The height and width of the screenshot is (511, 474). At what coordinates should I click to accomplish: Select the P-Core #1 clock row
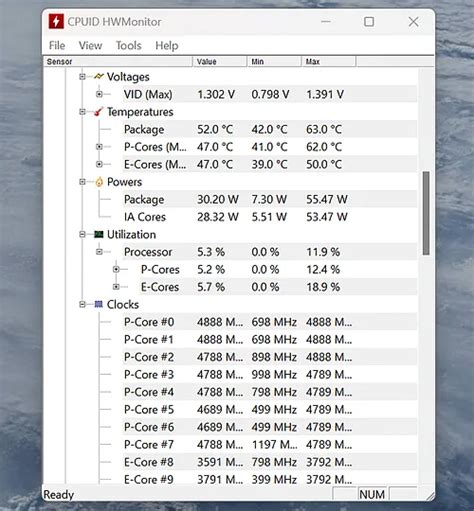point(270,340)
